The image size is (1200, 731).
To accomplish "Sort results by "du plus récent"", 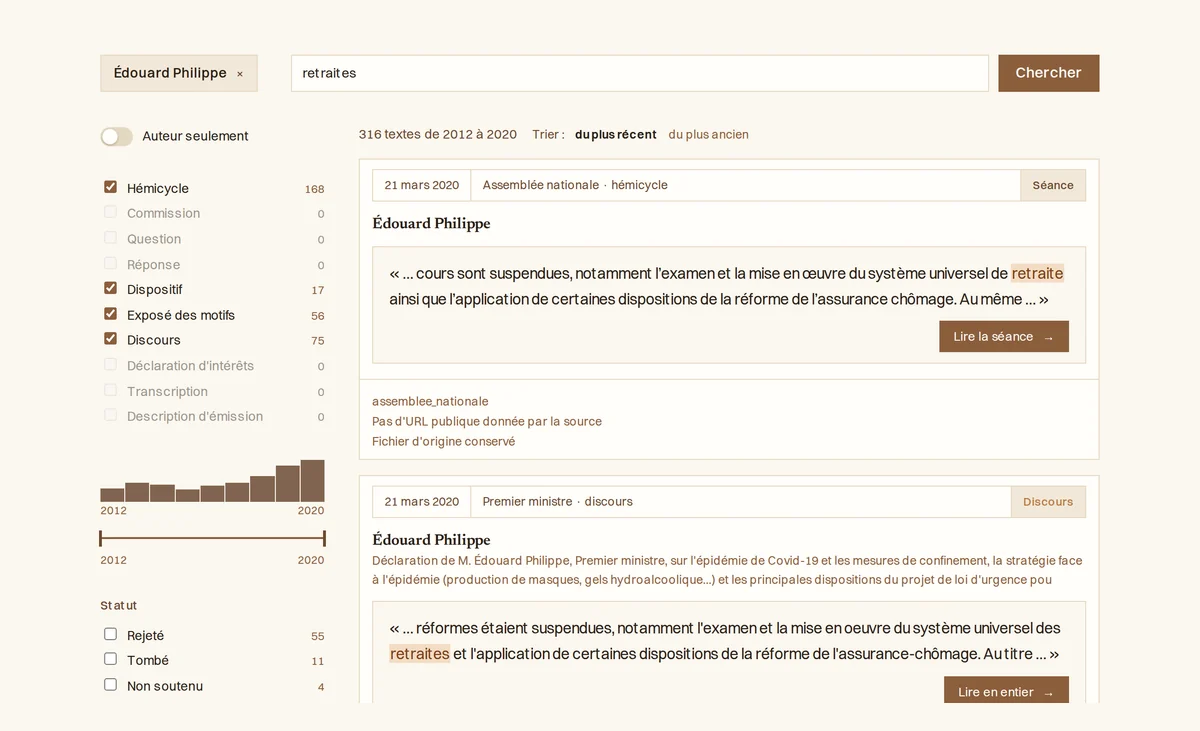I will click(616, 135).
